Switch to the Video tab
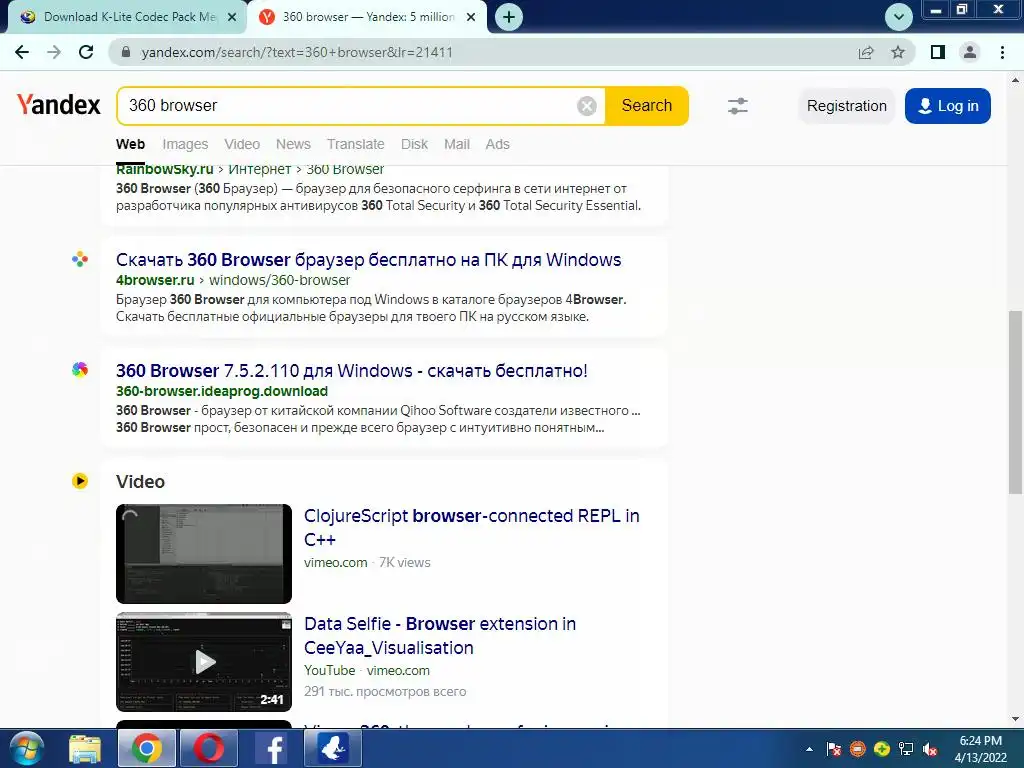Image resolution: width=1024 pixels, height=768 pixels. 242,144
